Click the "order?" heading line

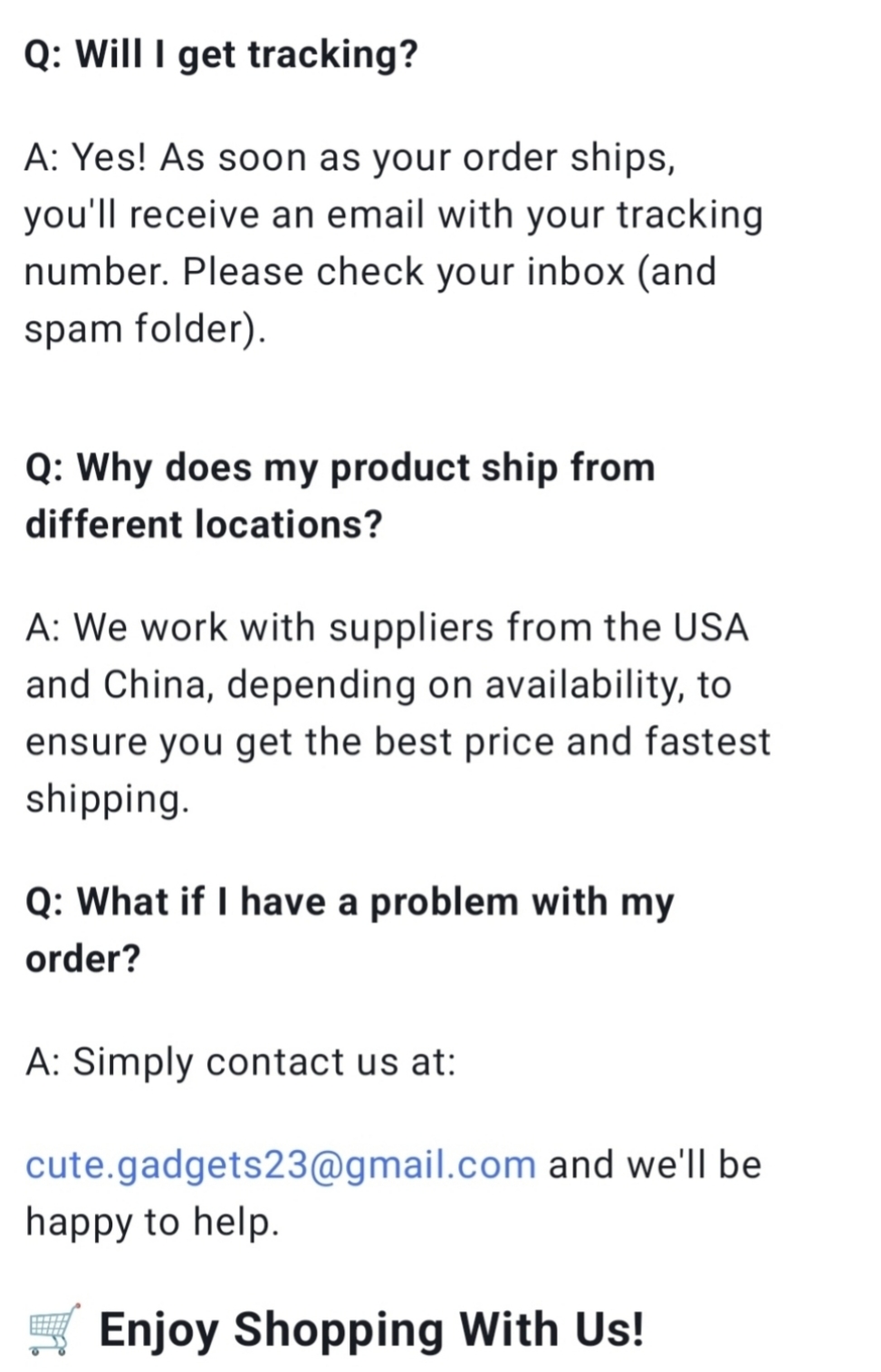[x=83, y=959]
